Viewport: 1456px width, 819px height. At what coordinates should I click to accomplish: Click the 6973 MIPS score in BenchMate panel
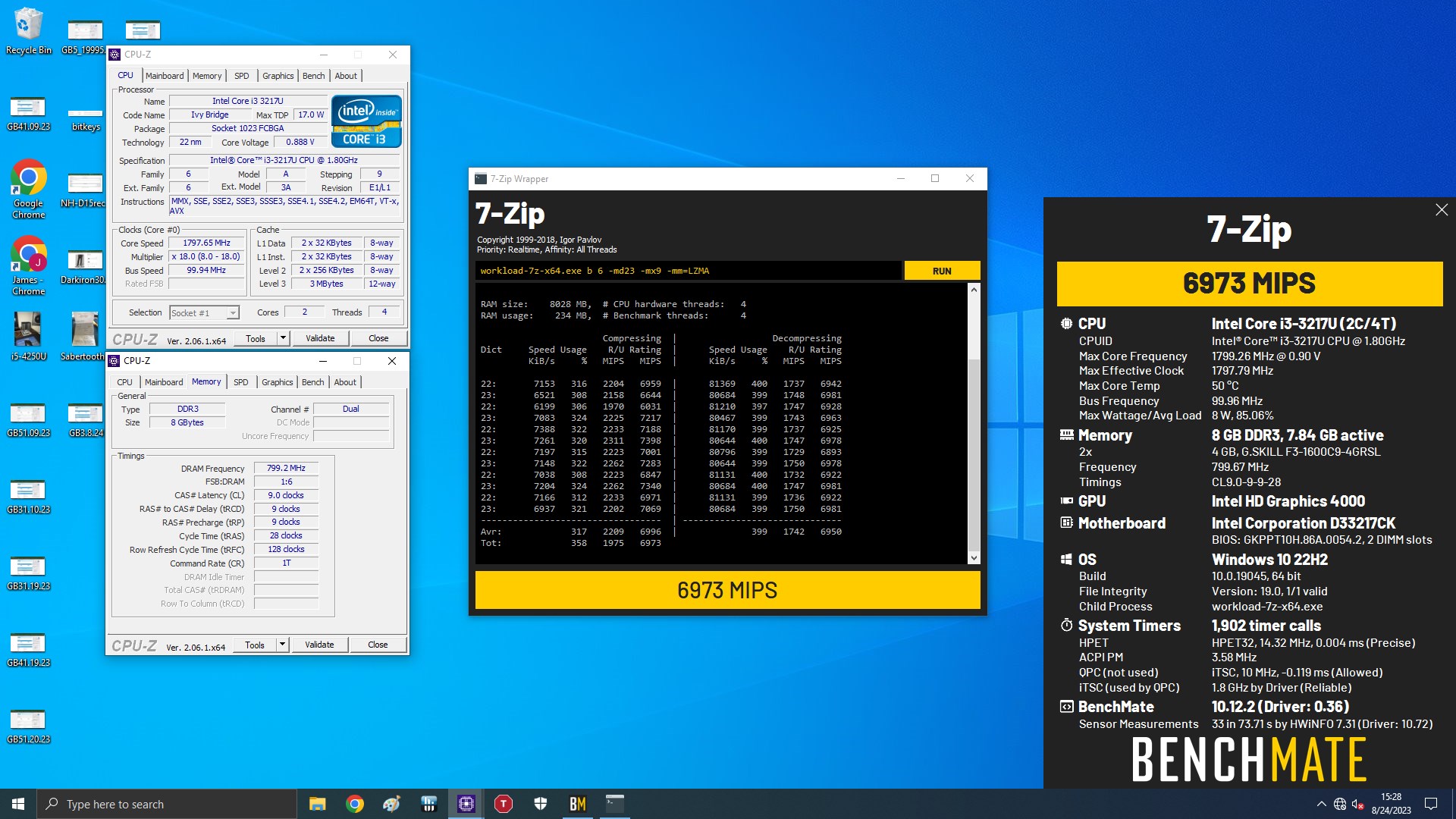[1249, 284]
